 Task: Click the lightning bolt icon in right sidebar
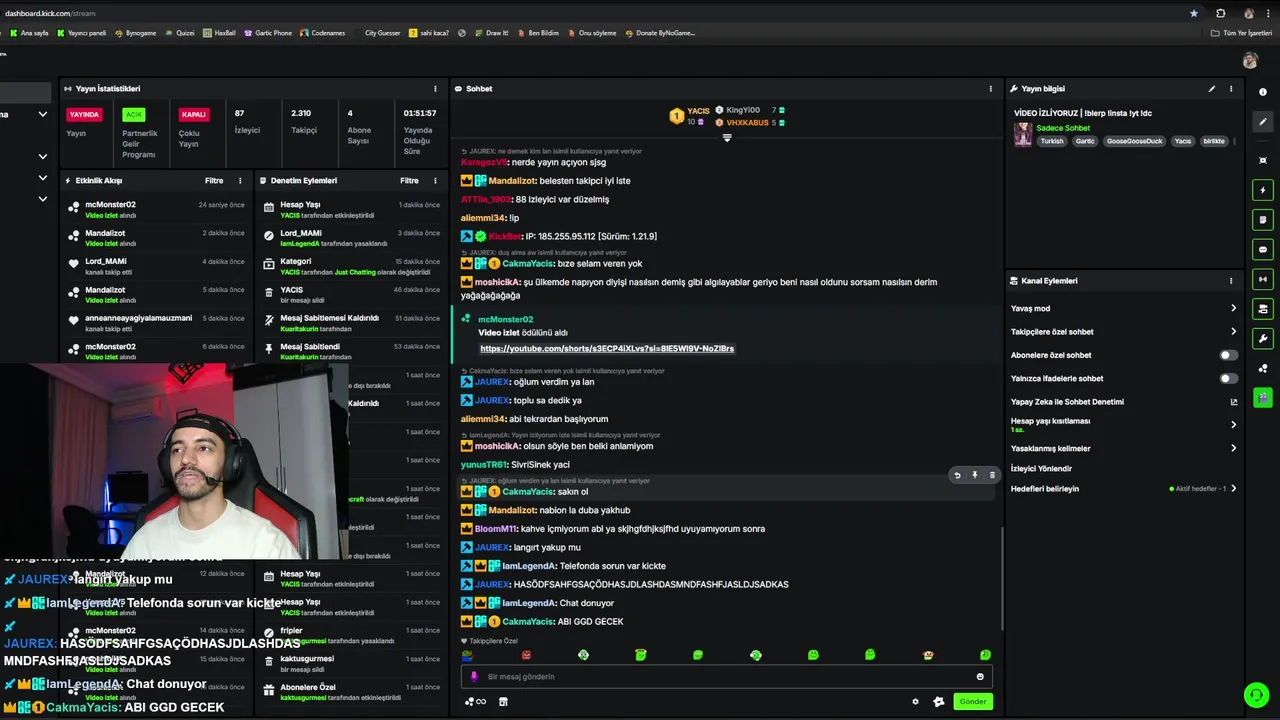click(1263, 190)
